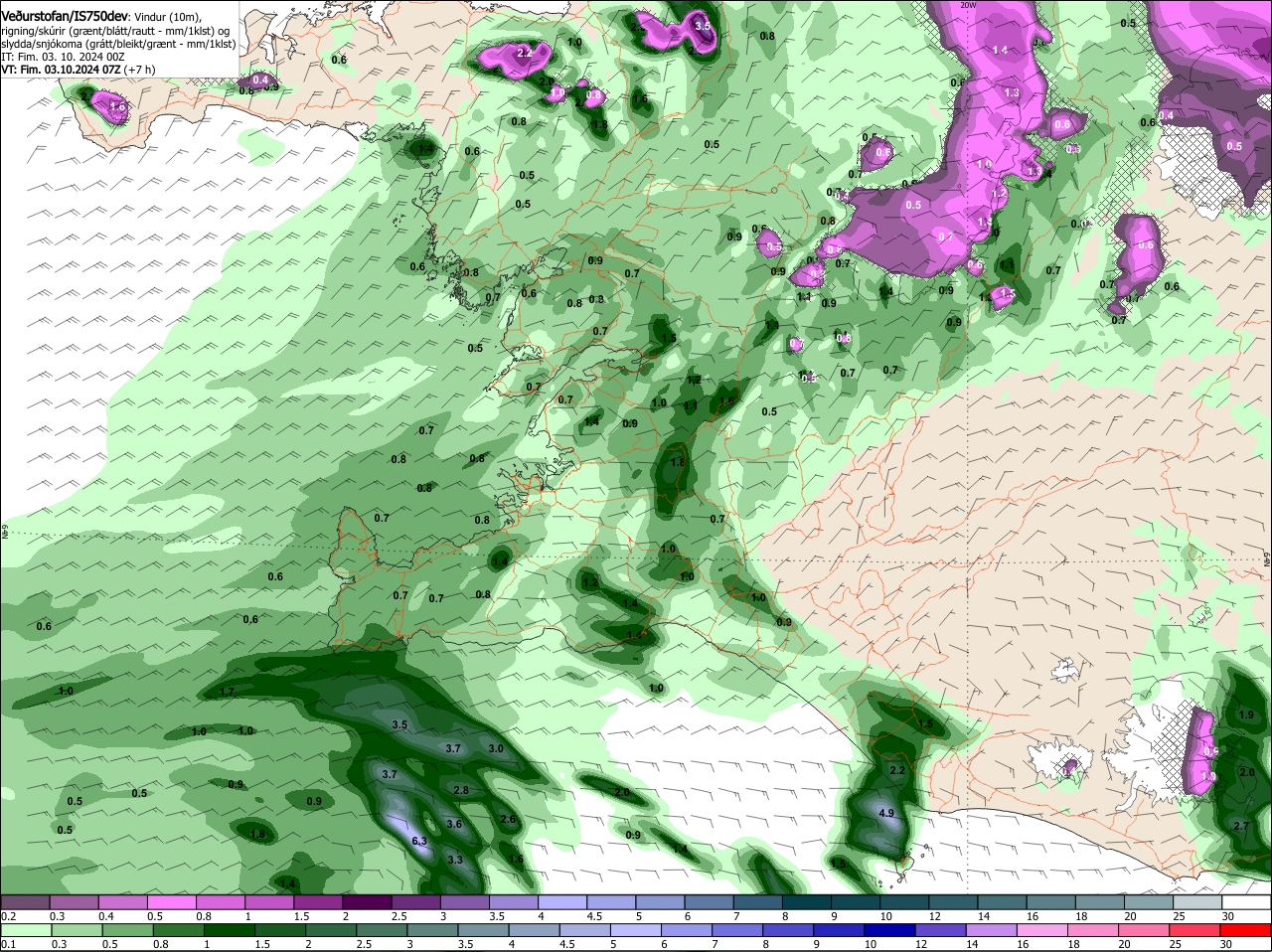Viewport: 1272px width, 952px height.
Task: Click the grey-purple swatch starting at 0.2
Action: click(x=23, y=901)
